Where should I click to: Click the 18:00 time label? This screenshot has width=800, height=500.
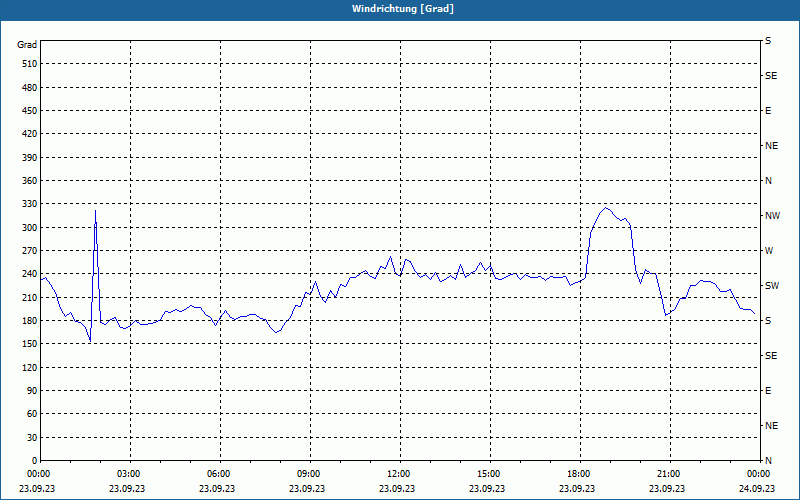tap(580, 474)
